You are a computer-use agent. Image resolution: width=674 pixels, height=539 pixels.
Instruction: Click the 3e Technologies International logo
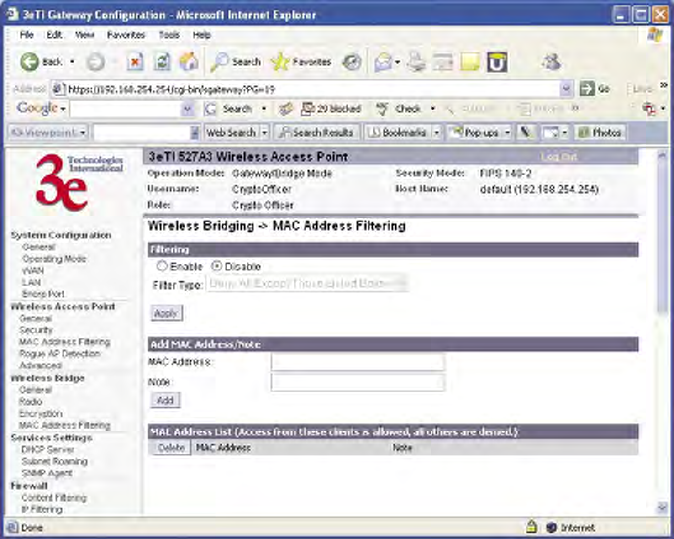(x=80, y=183)
